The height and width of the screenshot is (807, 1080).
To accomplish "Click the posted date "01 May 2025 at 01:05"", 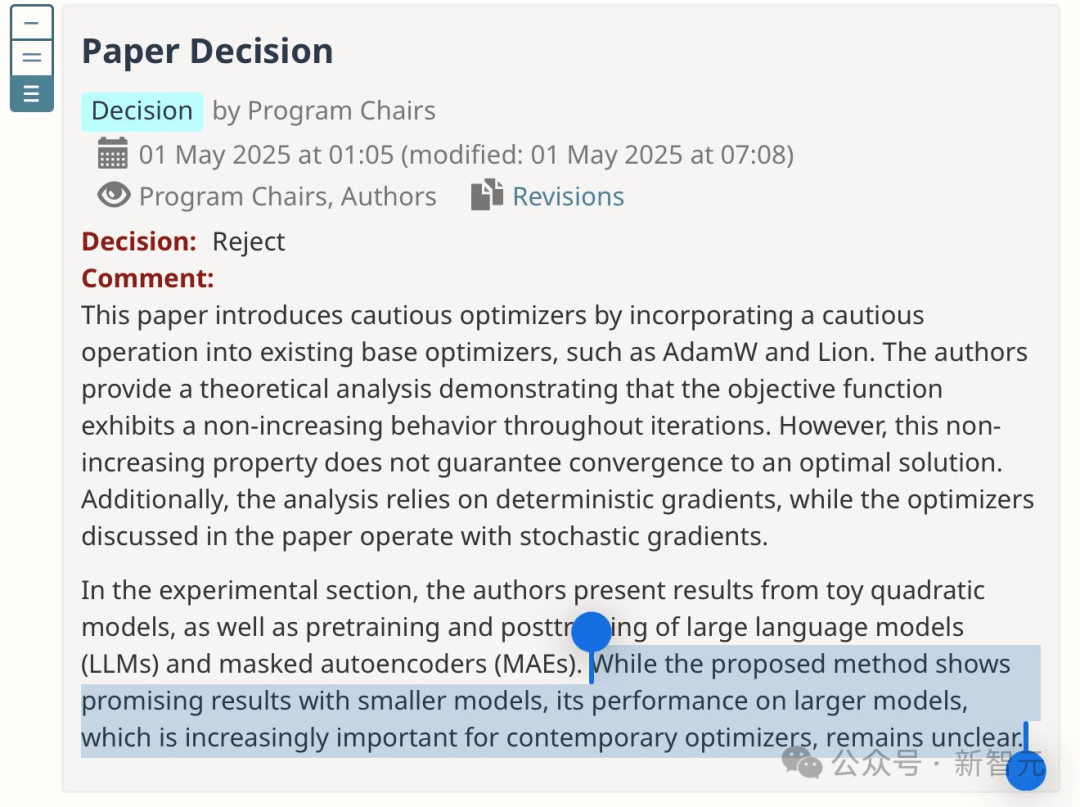I will [267, 155].
